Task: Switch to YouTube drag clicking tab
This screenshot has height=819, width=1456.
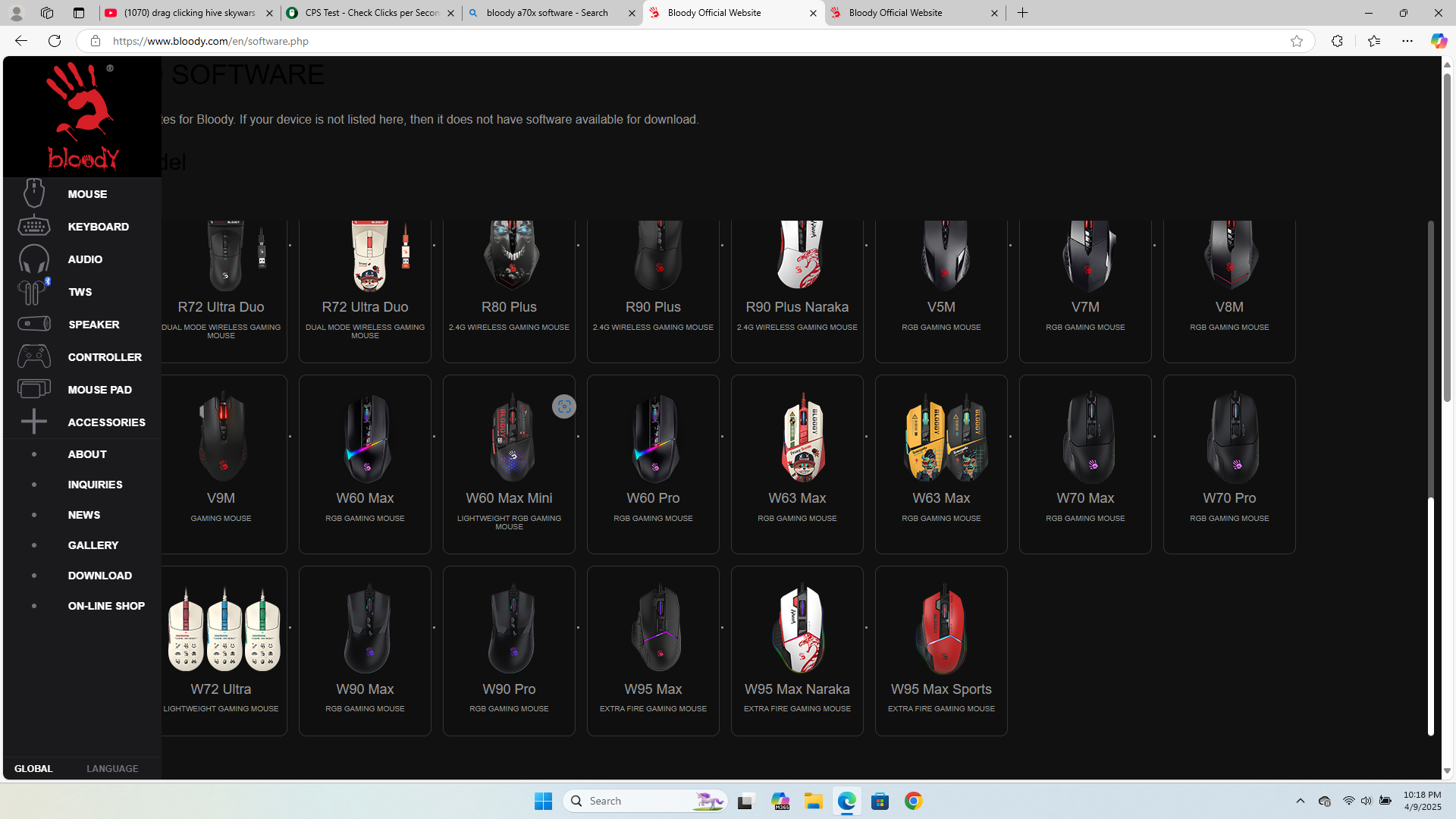Action: coord(190,13)
